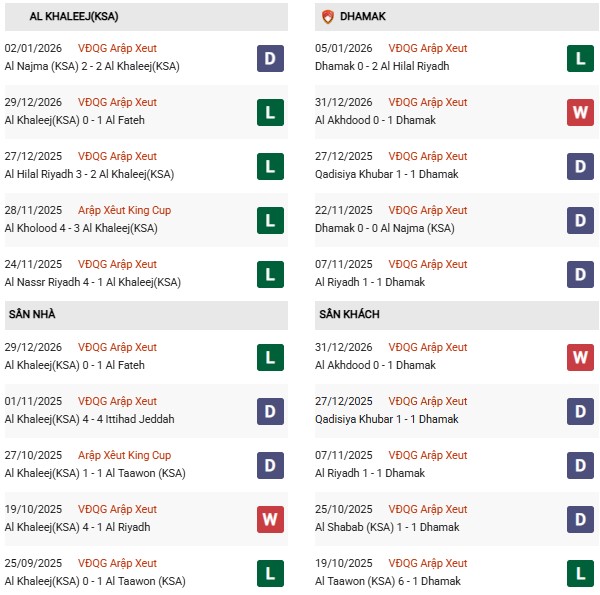Open the SÂN NHÀ section header
600x595 pixels.
[32, 315]
